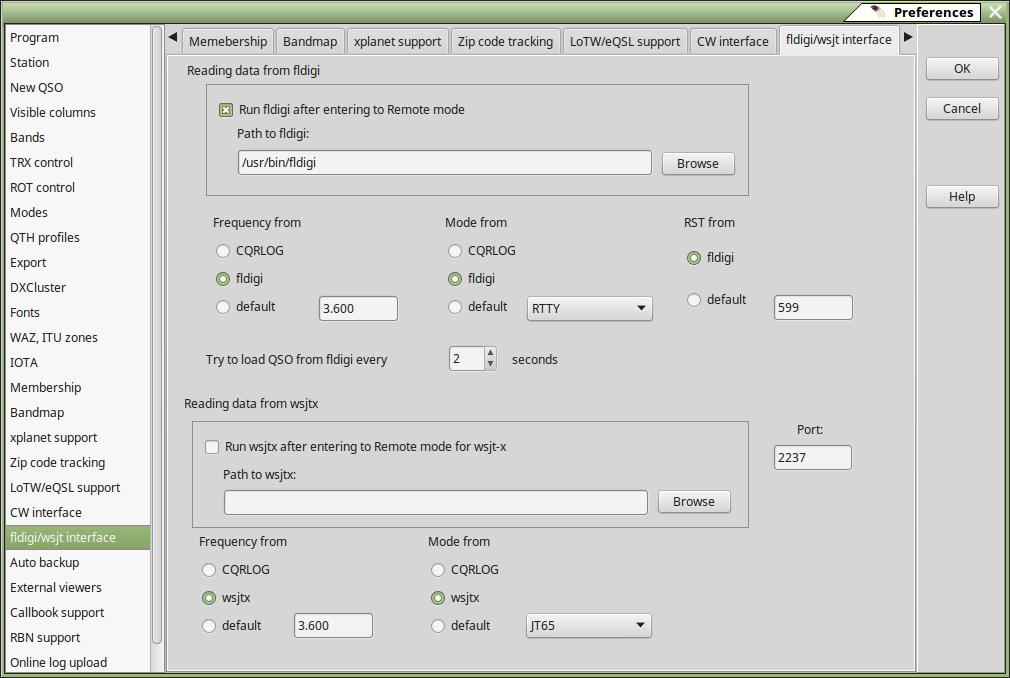The height and width of the screenshot is (678, 1010).
Task: Open the LoTW/eQSL support tab
Action: point(624,41)
